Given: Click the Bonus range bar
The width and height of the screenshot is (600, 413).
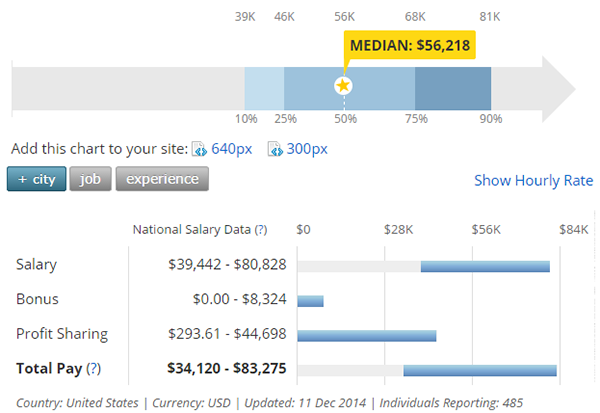Looking at the screenshot, I should (x=310, y=301).
